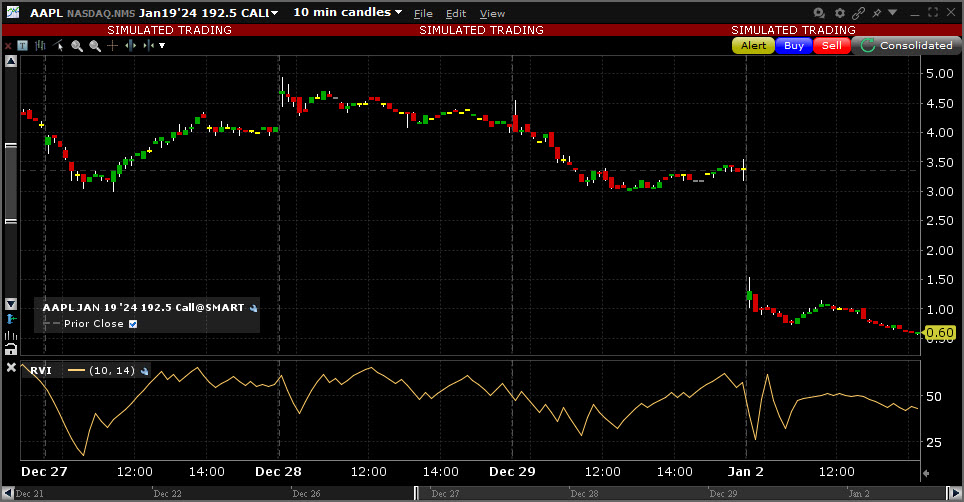Viewport: 964px width, 502px height.
Task: Click the first magnifier zoom icon
Action: tap(77, 45)
